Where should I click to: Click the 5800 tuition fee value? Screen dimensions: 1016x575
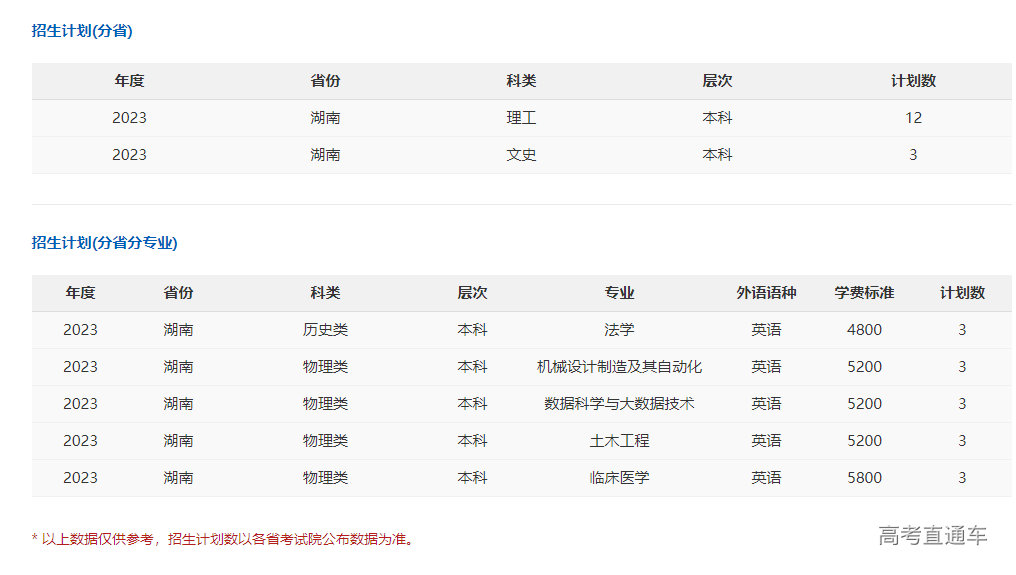coord(864,478)
